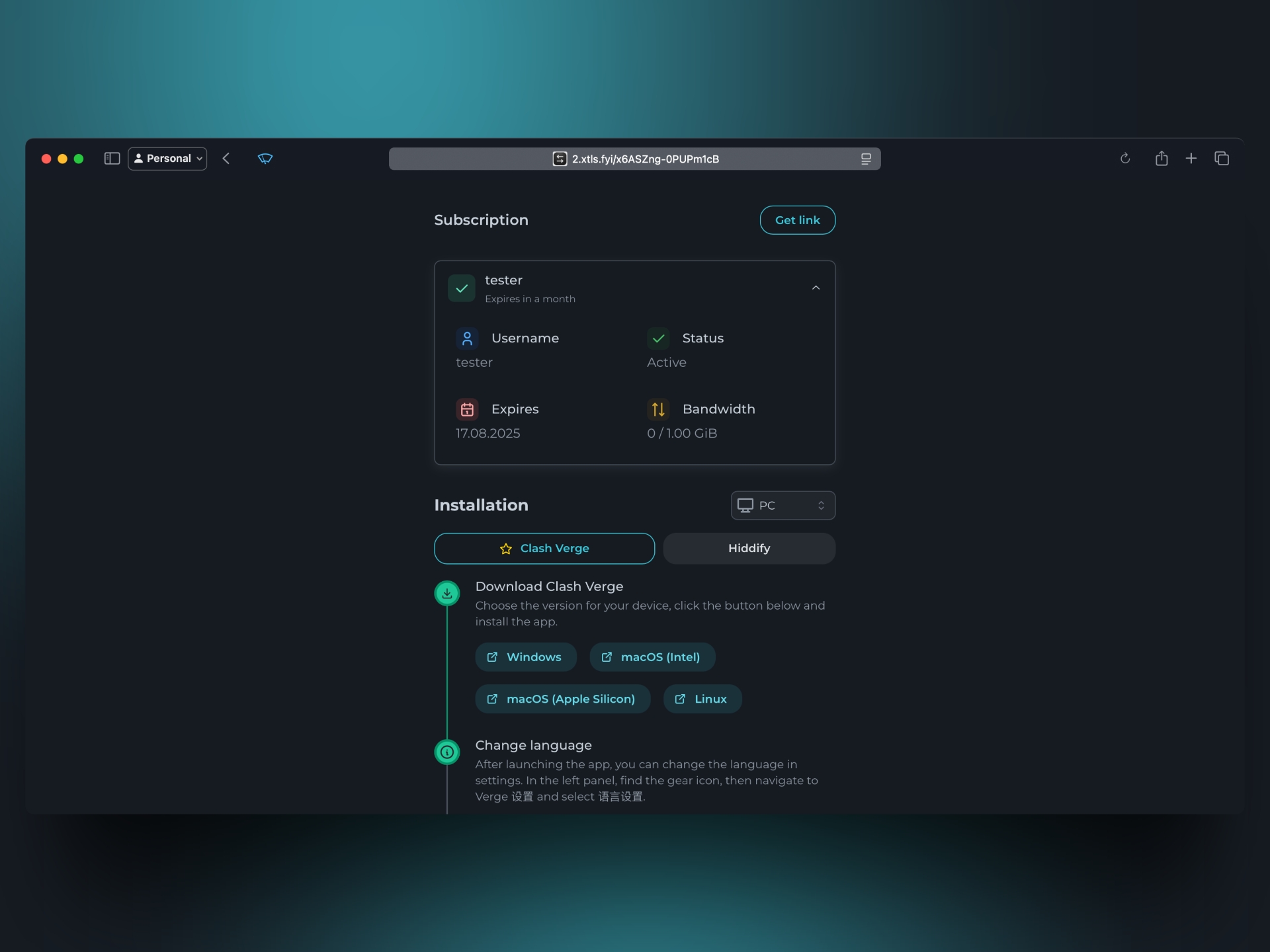The height and width of the screenshot is (952, 1270).
Task: Click the Get link button
Action: 797,220
